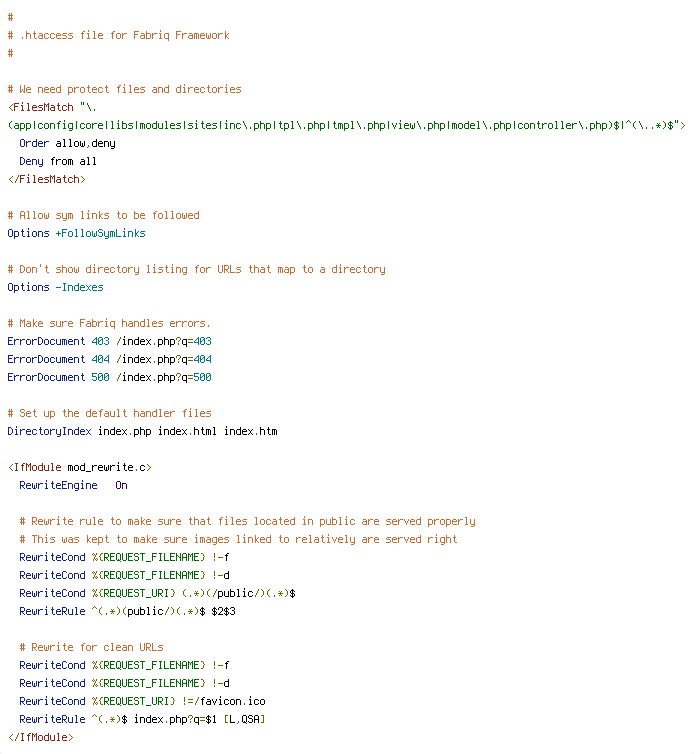Click the closing IfModule tag
This screenshot has width=694, height=754.
(x=41, y=737)
